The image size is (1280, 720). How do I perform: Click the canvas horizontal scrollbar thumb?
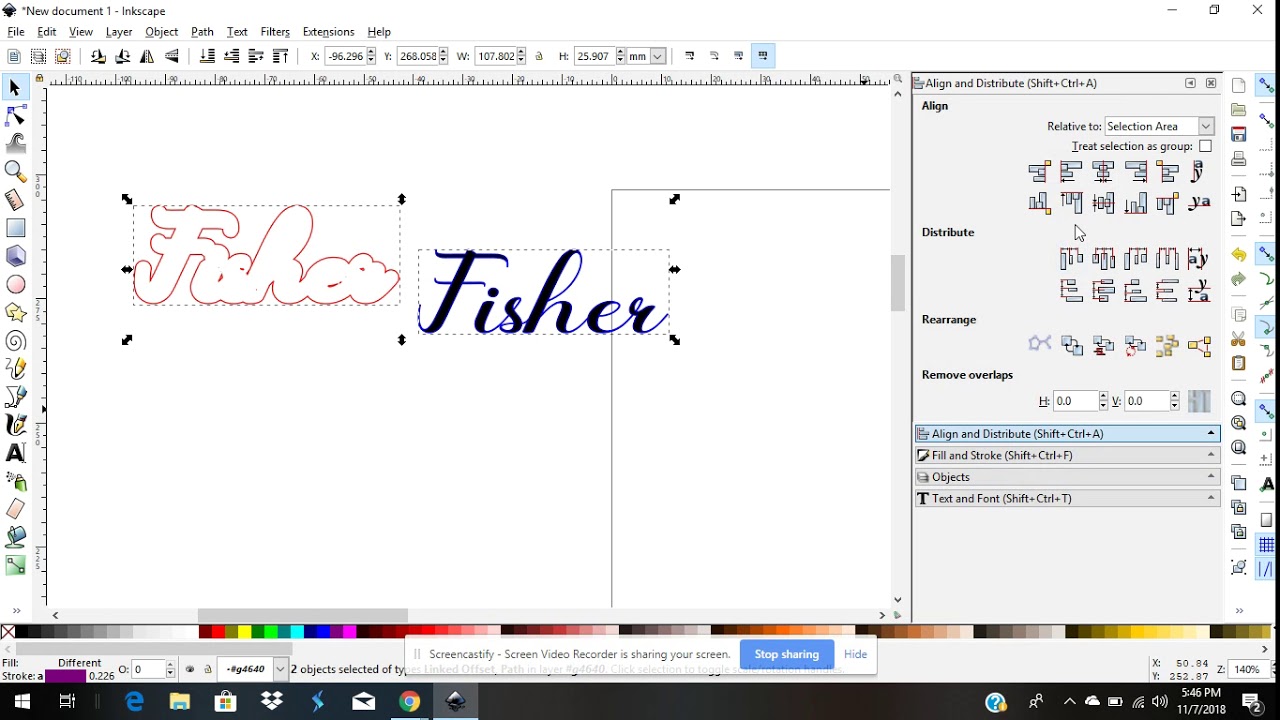303,615
